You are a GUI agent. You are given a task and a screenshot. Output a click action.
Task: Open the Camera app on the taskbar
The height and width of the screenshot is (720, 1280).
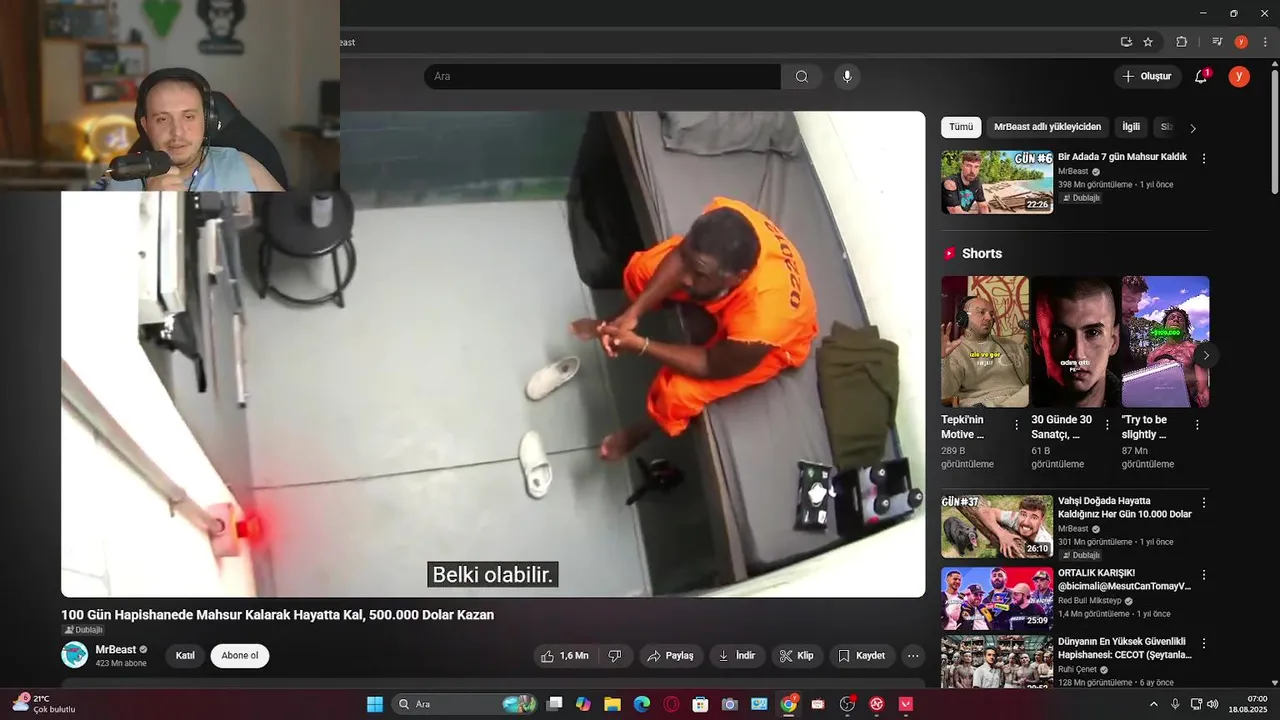[x=730, y=704]
